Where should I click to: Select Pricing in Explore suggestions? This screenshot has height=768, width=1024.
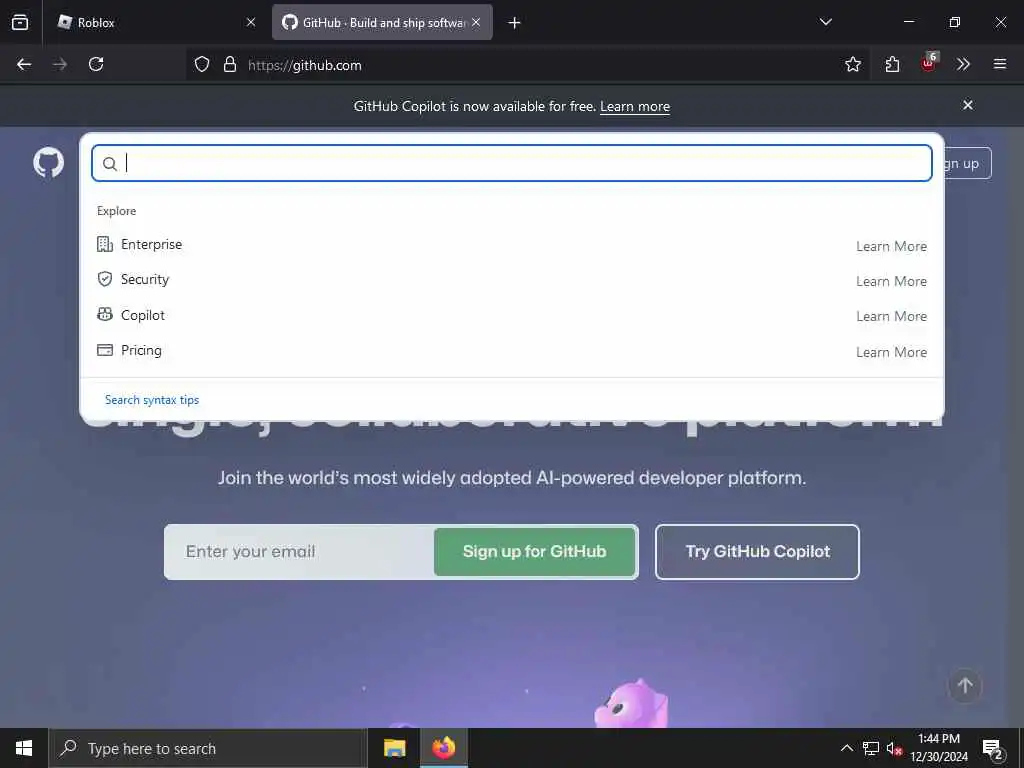[x=511, y=350]
